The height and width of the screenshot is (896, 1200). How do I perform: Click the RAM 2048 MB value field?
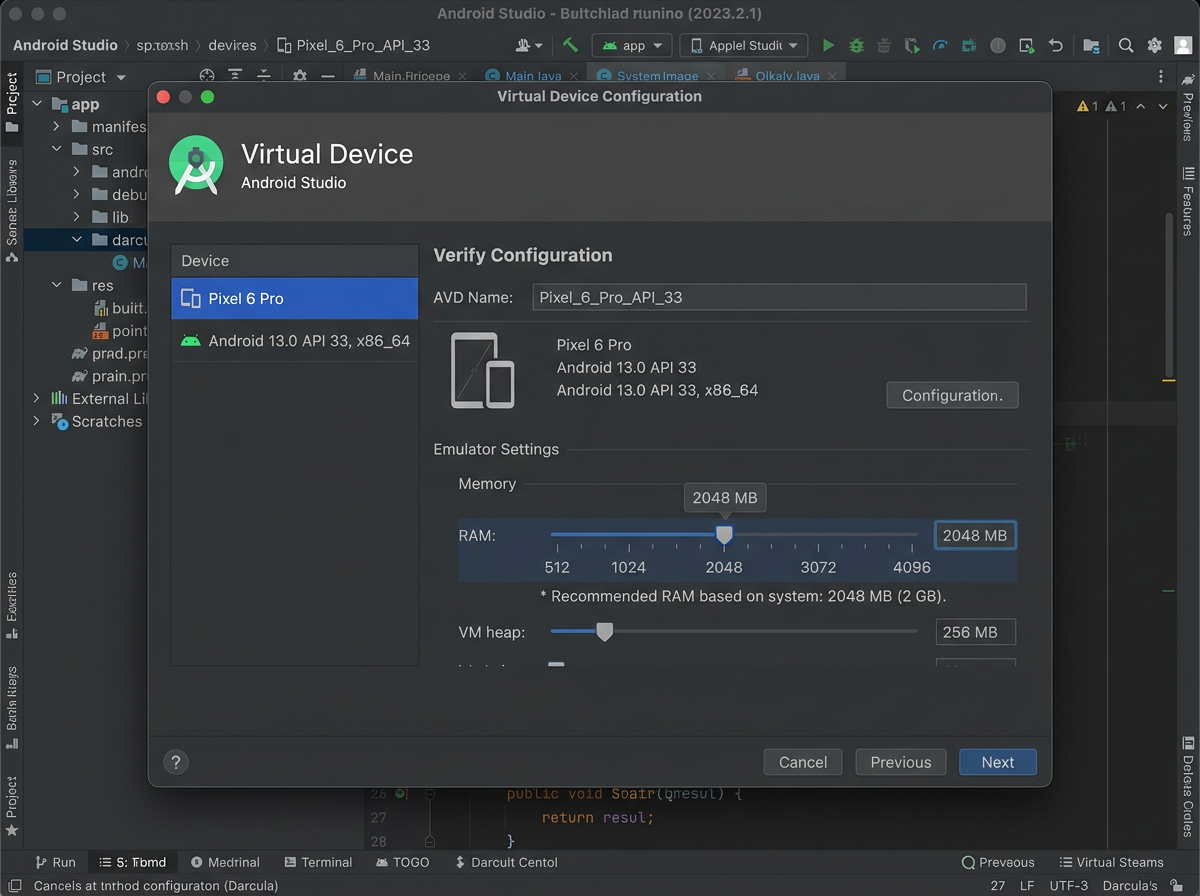(x=975, y=535)
